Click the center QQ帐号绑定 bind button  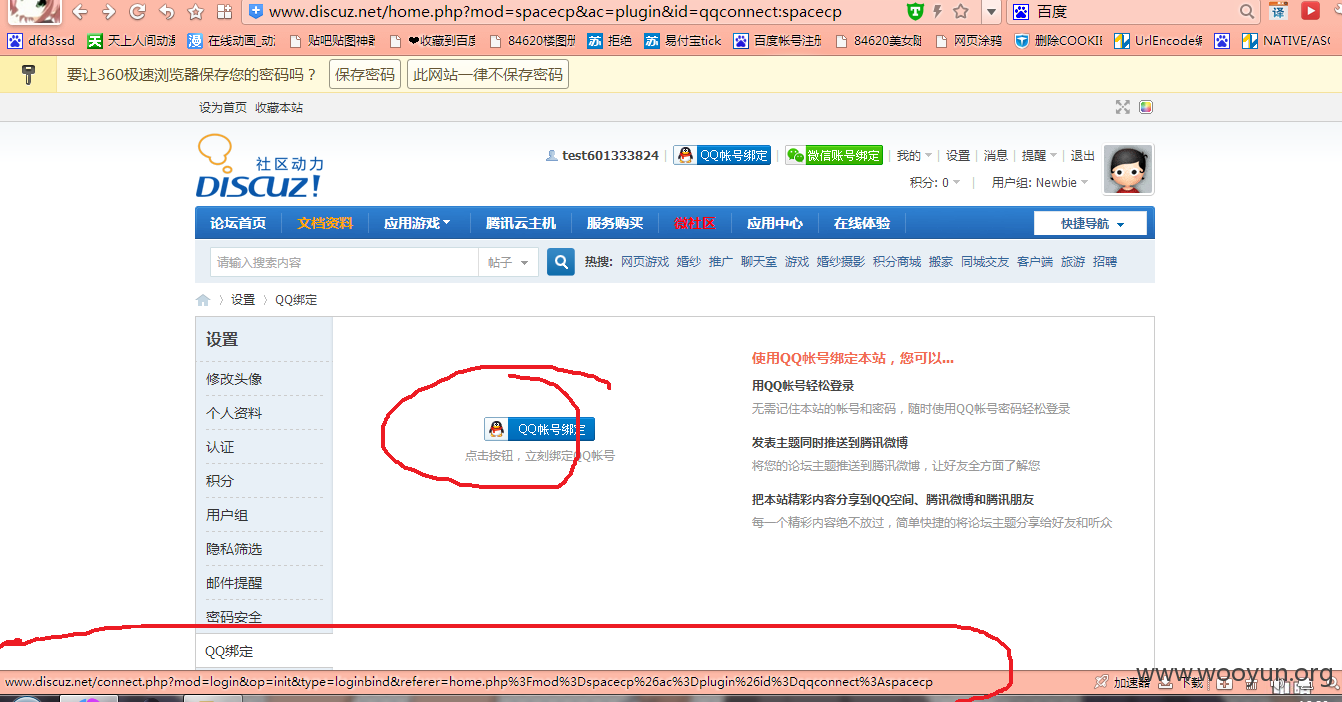[540, 429]
